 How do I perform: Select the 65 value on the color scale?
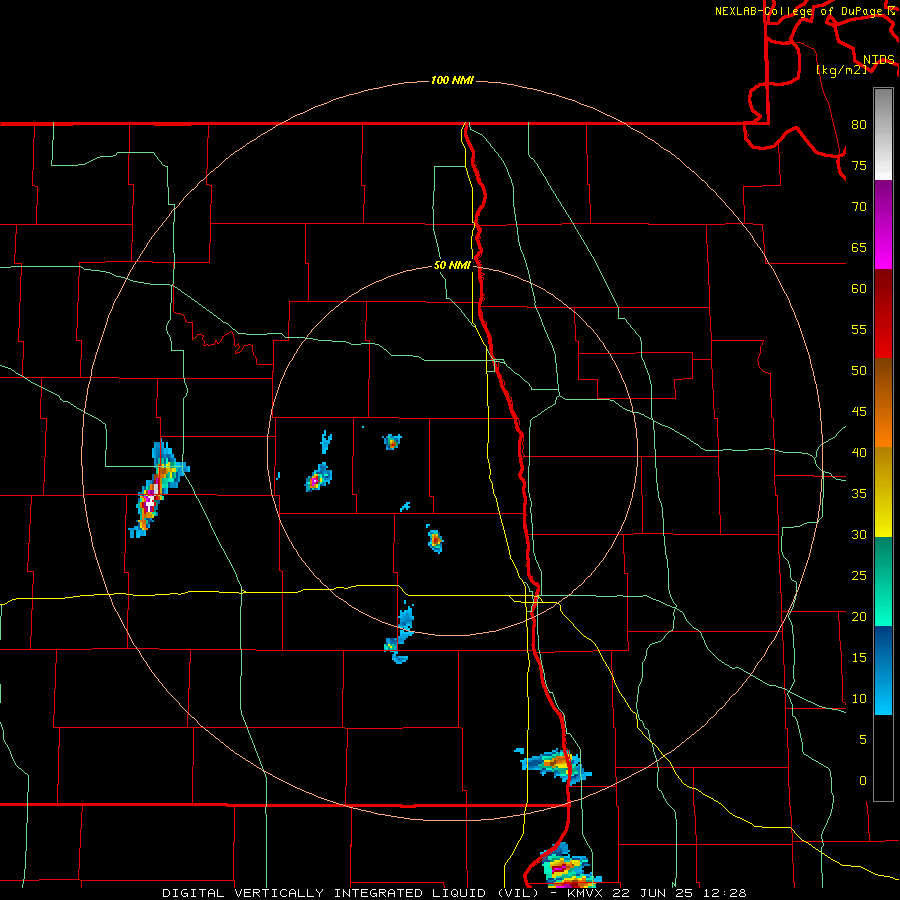coord(859,247)
